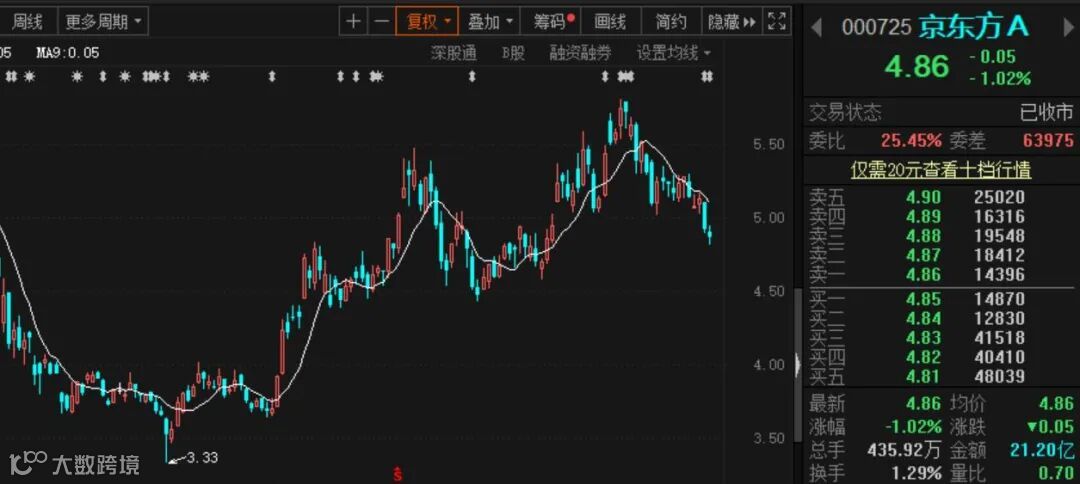Screen dimensions: 1080x484
Task: Click the stock name 京东方A
Action: pos(974,27)
